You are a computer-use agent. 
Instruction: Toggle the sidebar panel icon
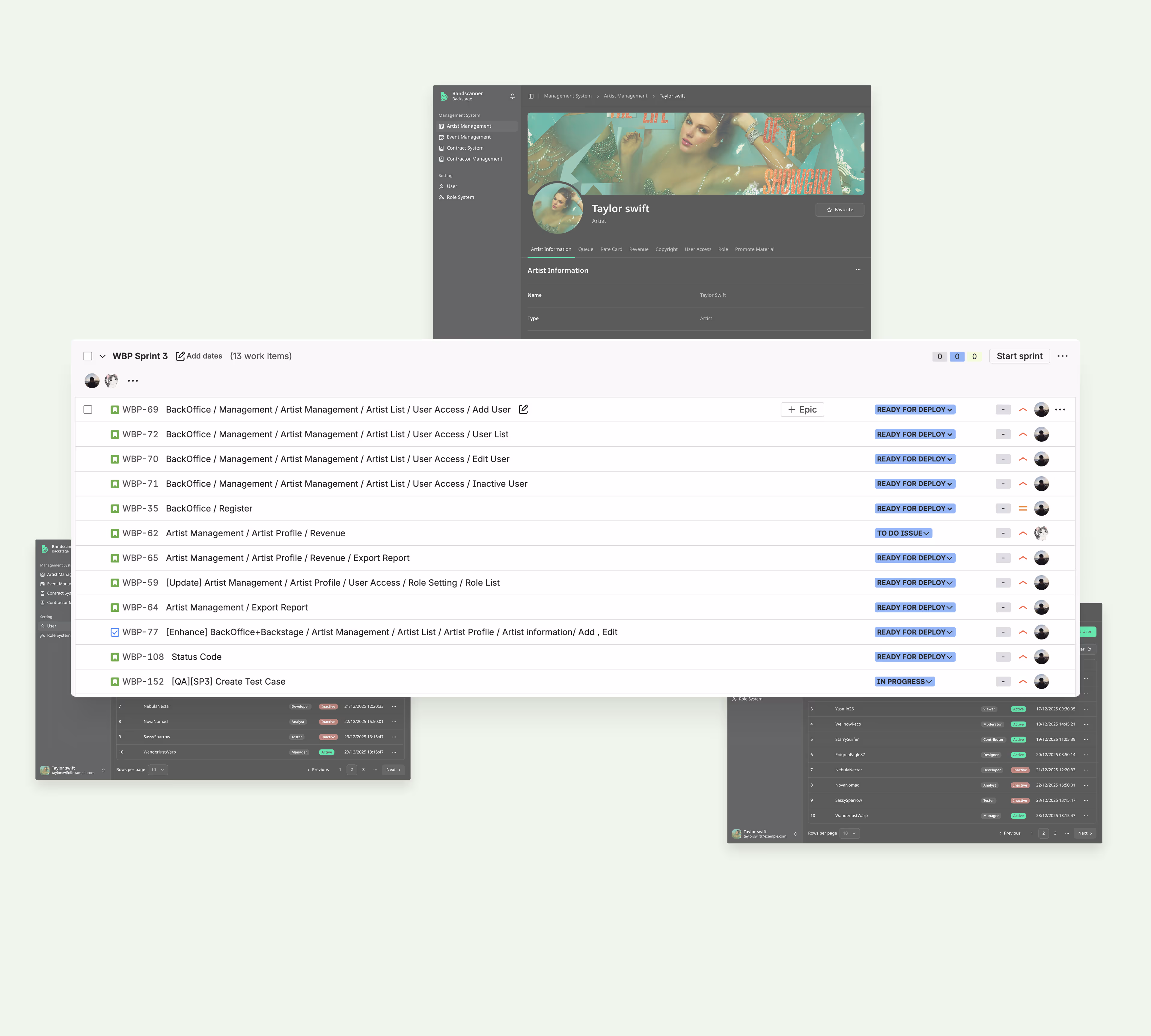point(531,96)
